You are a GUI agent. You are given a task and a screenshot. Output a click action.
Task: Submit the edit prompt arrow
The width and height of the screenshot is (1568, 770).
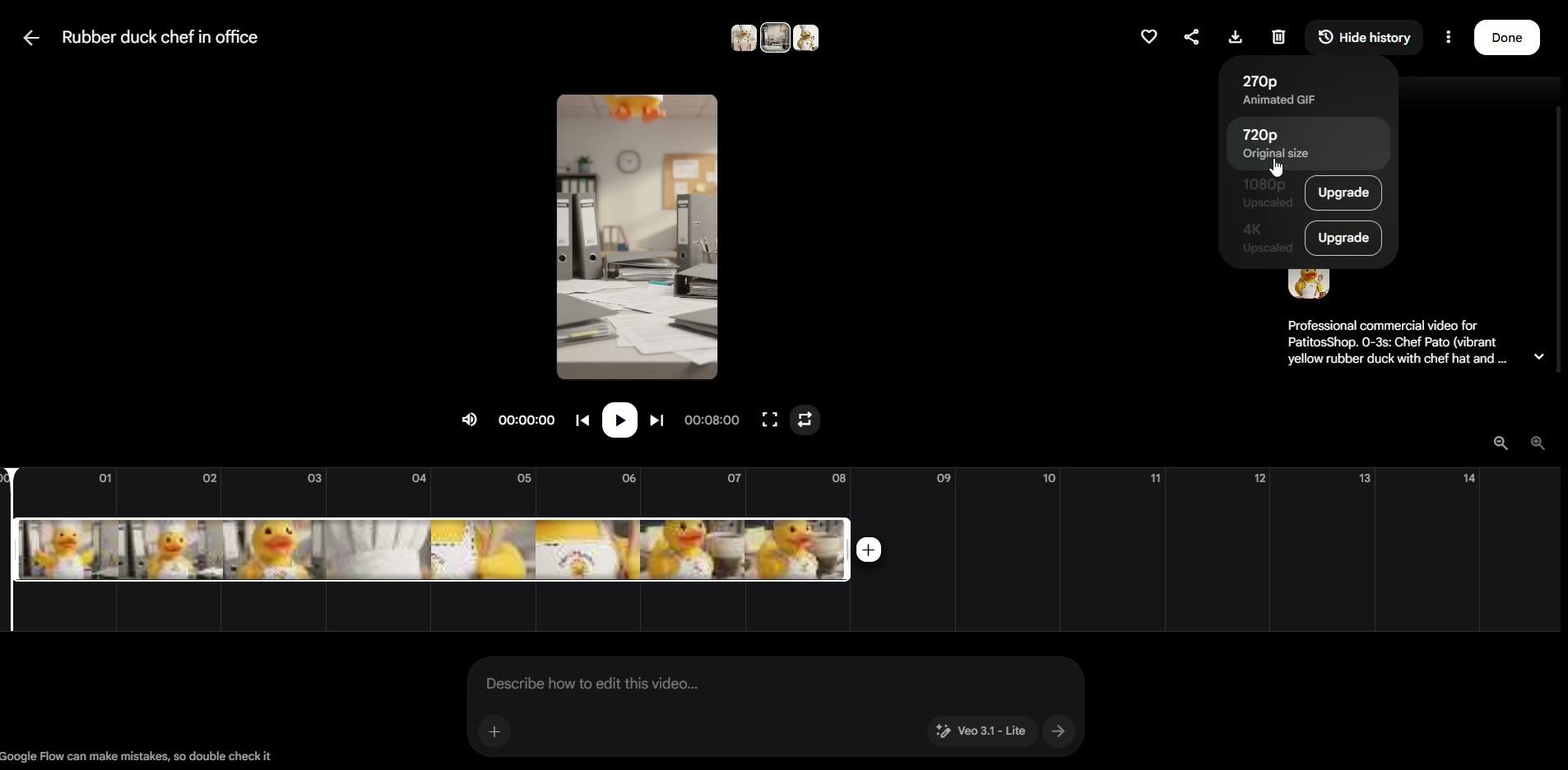pos(1059,731)
